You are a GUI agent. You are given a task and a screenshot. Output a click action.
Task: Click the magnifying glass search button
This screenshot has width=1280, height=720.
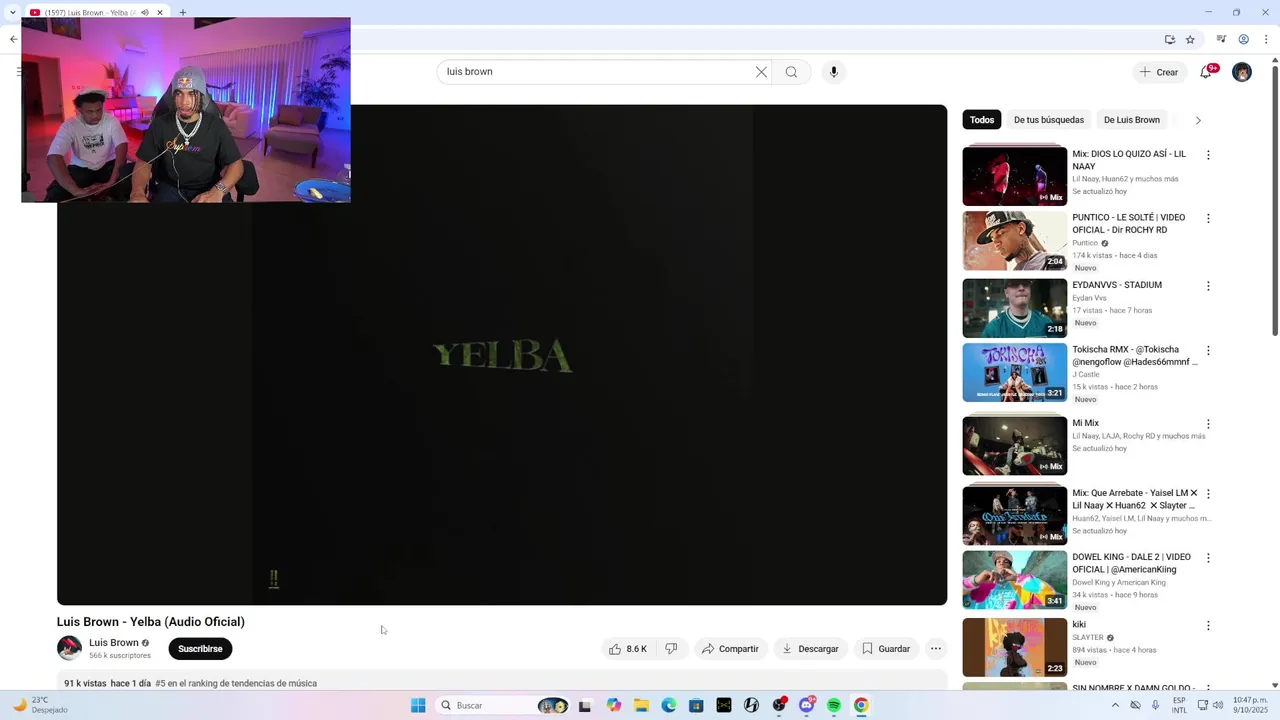[x=791, y=72]
